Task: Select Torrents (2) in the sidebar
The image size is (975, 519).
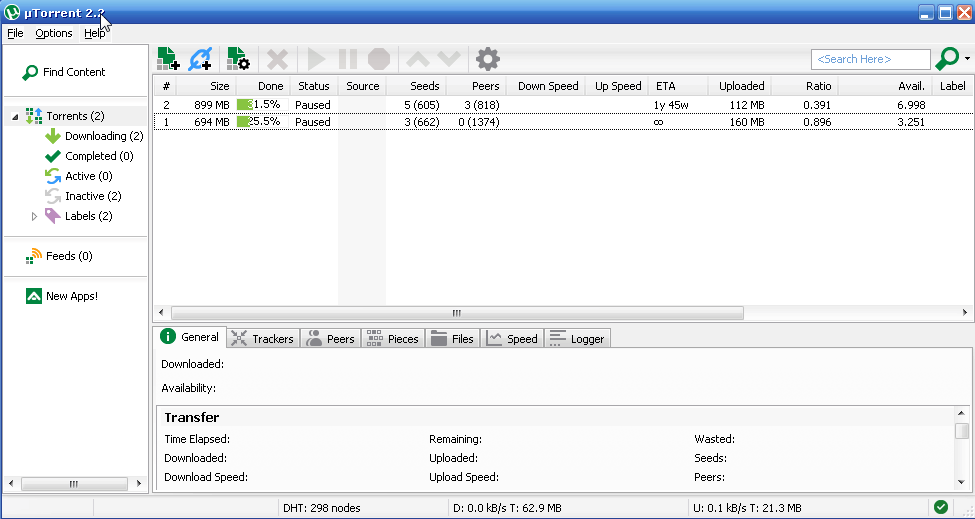Action: pyautogui.click(x=75, y=116)
